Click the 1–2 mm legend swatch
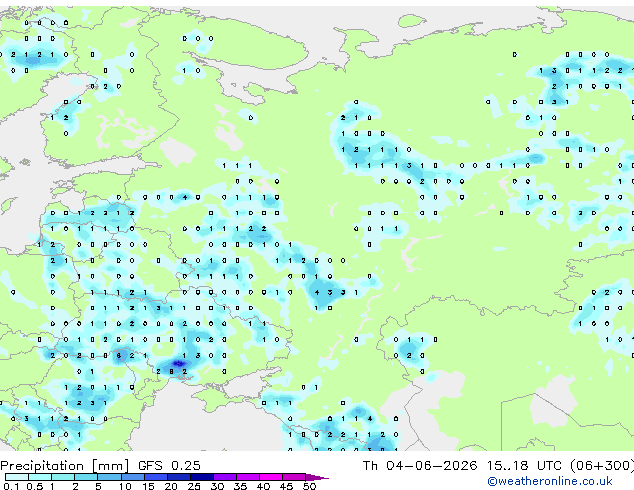The width and height of the screenshot is (634, 490). [63, 477]
